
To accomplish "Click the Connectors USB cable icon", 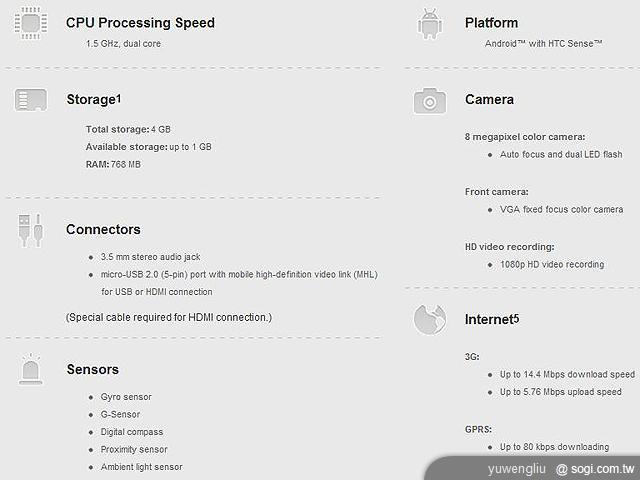I will (x=29, y=230).
